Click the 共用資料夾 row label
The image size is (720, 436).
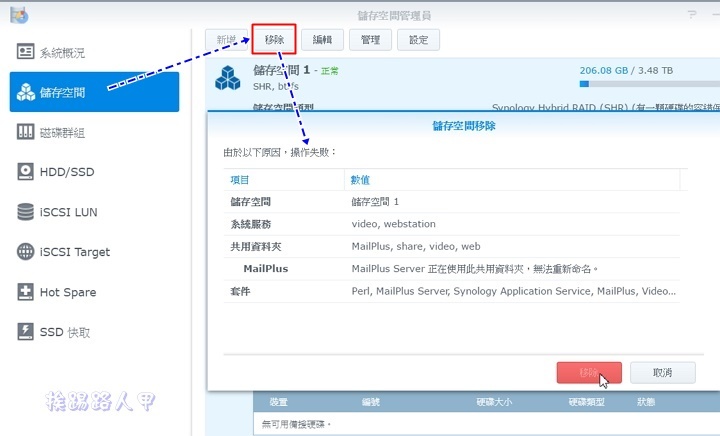click(x=255, y=247)
